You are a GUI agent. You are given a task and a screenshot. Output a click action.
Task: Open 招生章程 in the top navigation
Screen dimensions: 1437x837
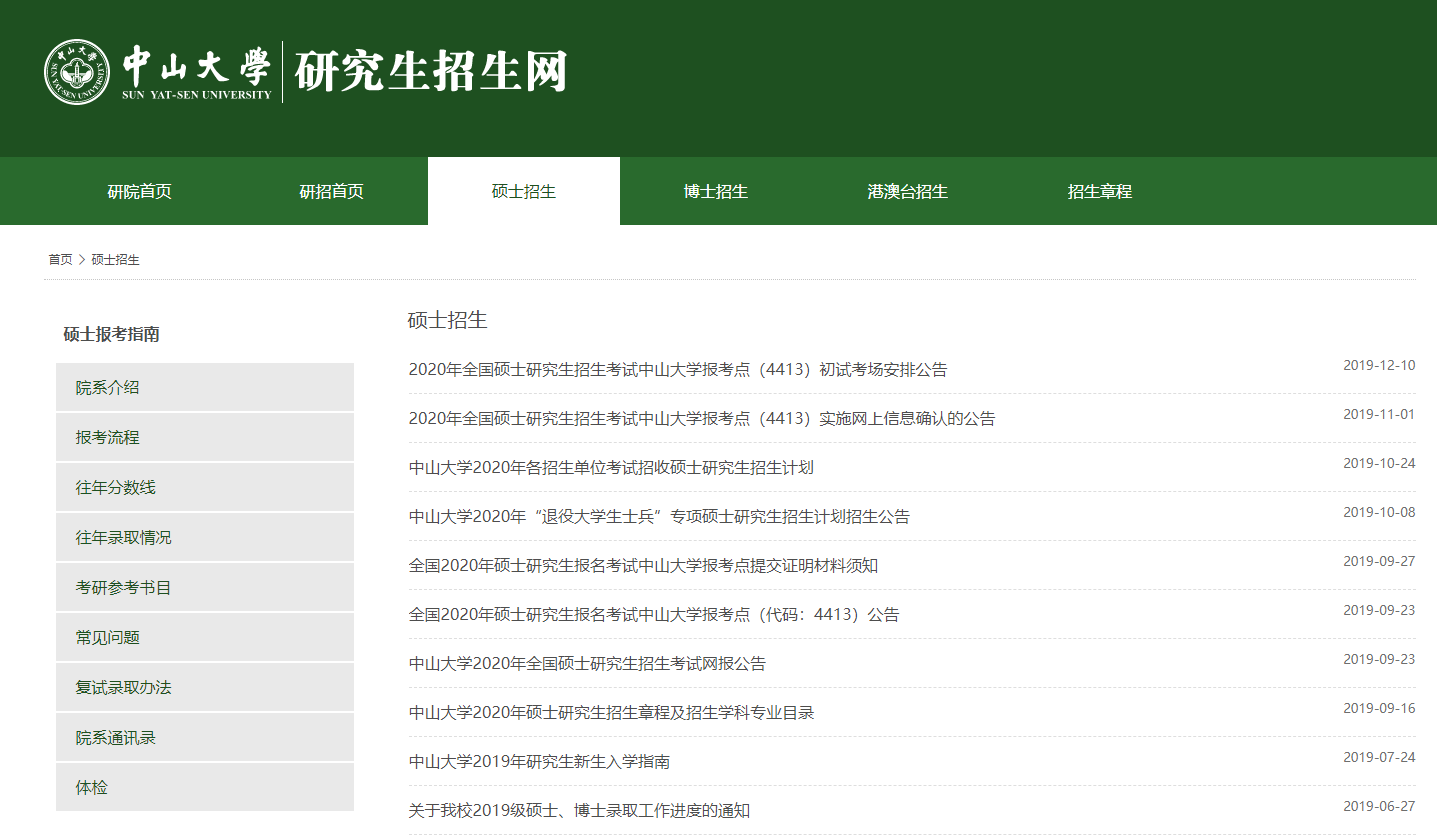[1100, 191]
